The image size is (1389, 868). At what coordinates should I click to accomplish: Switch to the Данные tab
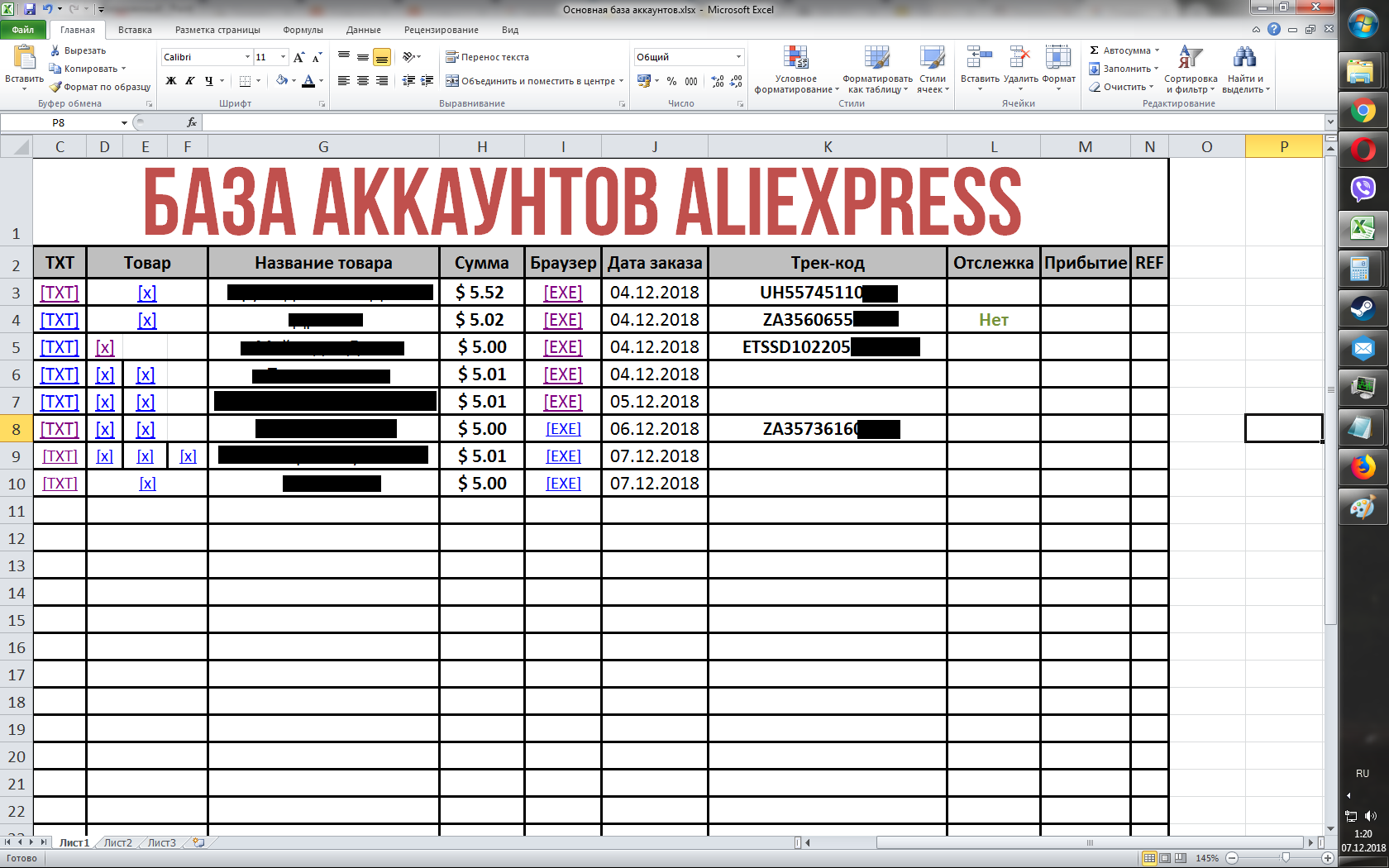(364, 30)
